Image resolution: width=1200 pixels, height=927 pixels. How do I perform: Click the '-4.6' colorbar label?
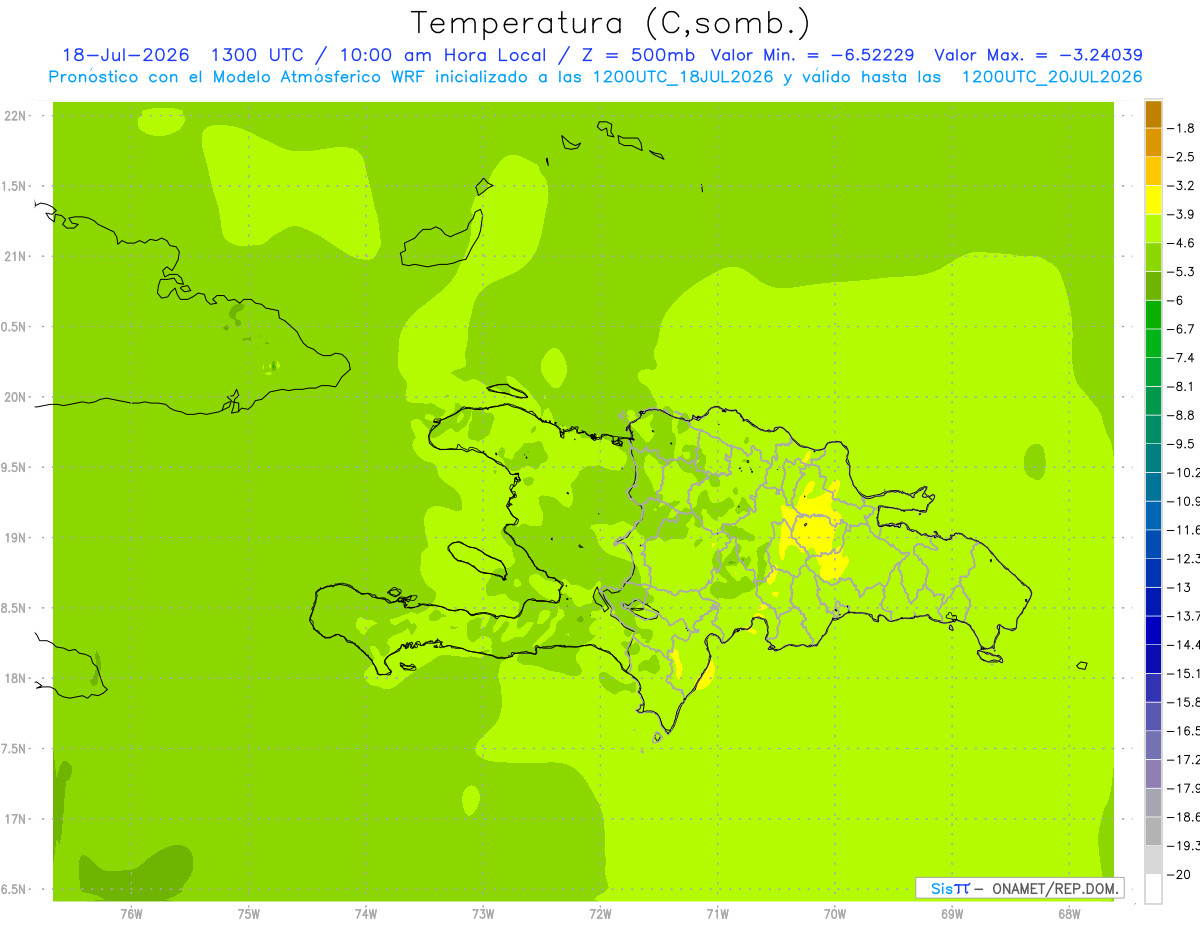point(1181,243)
